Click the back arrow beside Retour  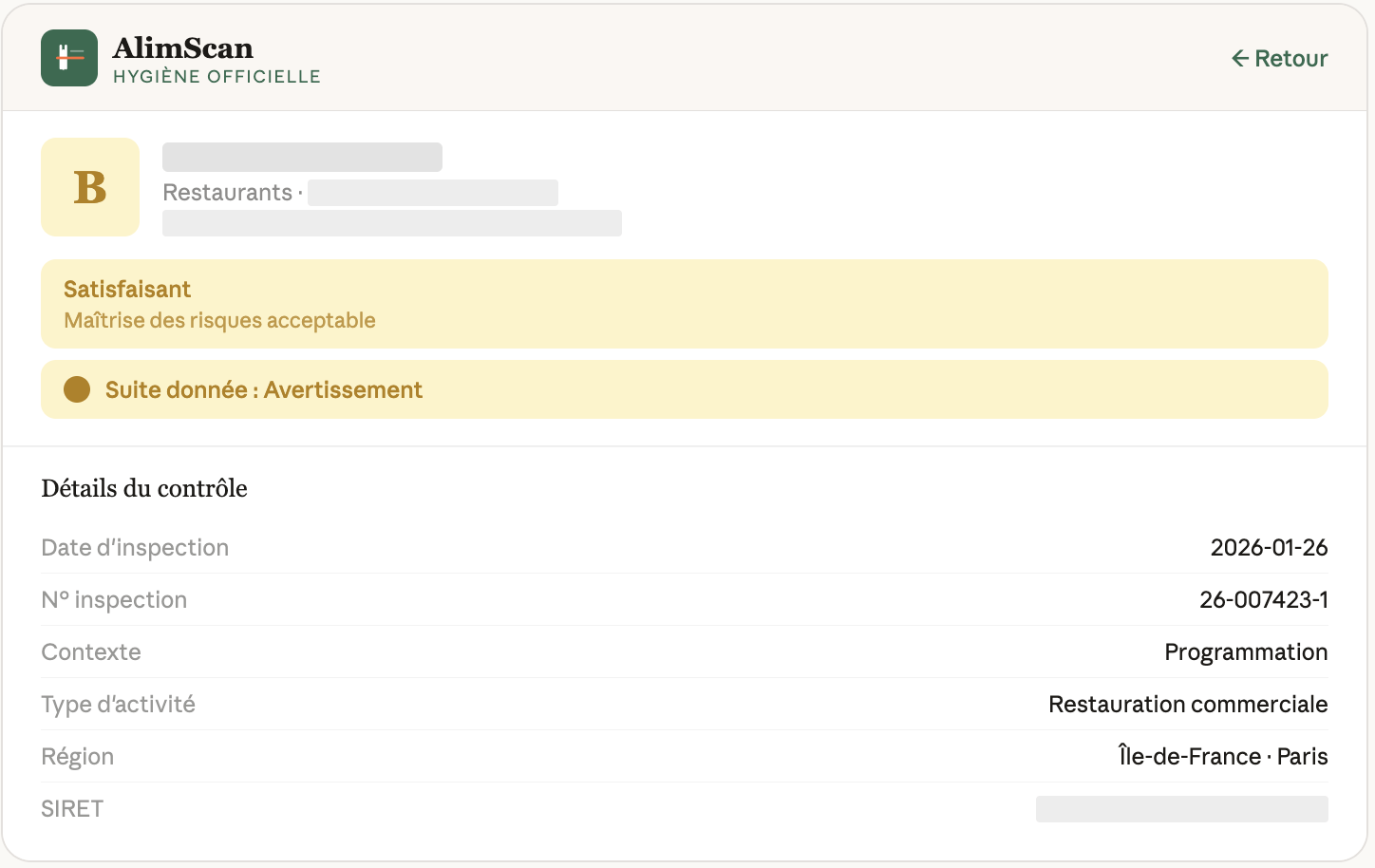point(1239,58)
